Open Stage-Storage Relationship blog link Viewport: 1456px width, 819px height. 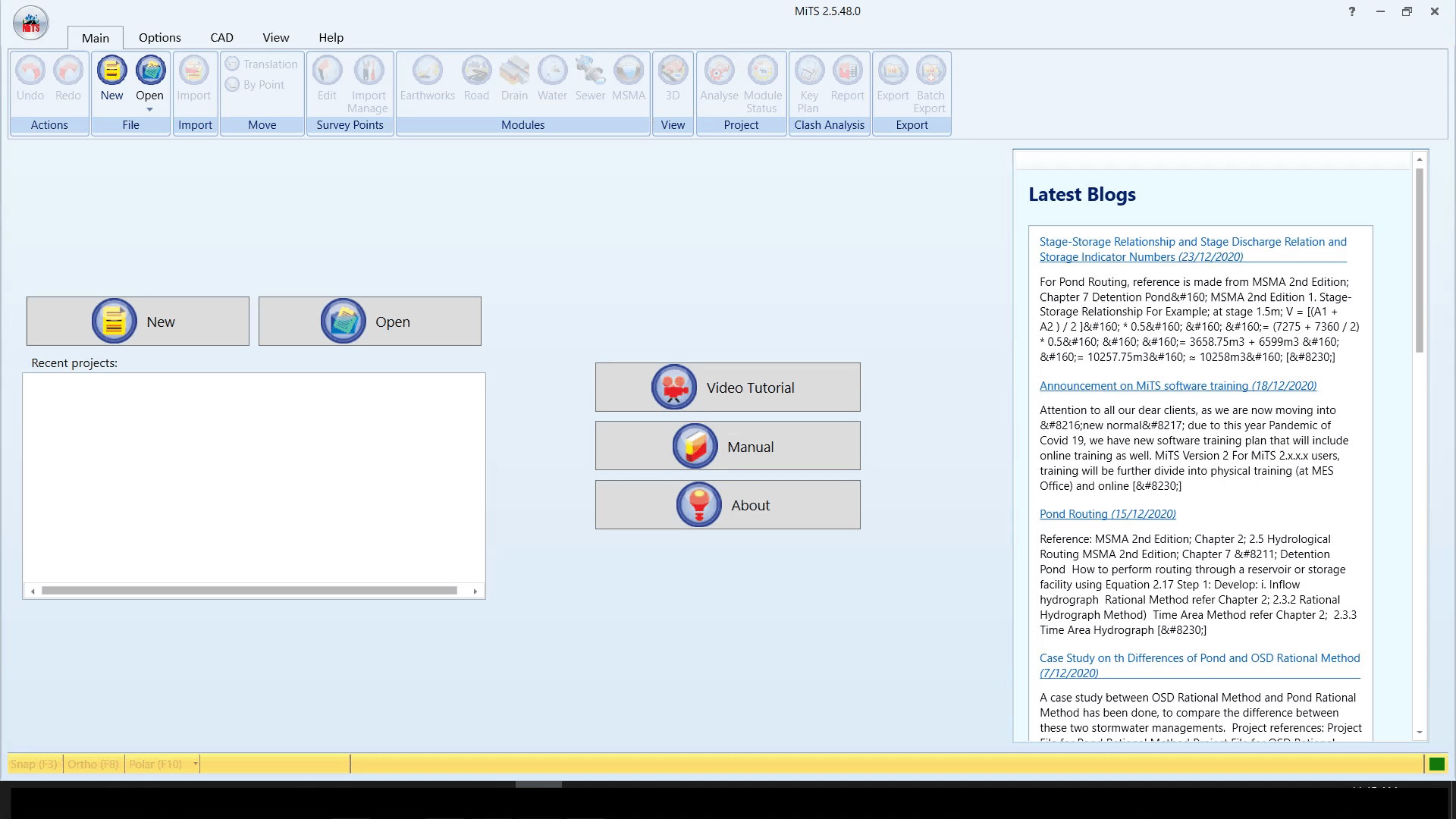(1193, 249)
